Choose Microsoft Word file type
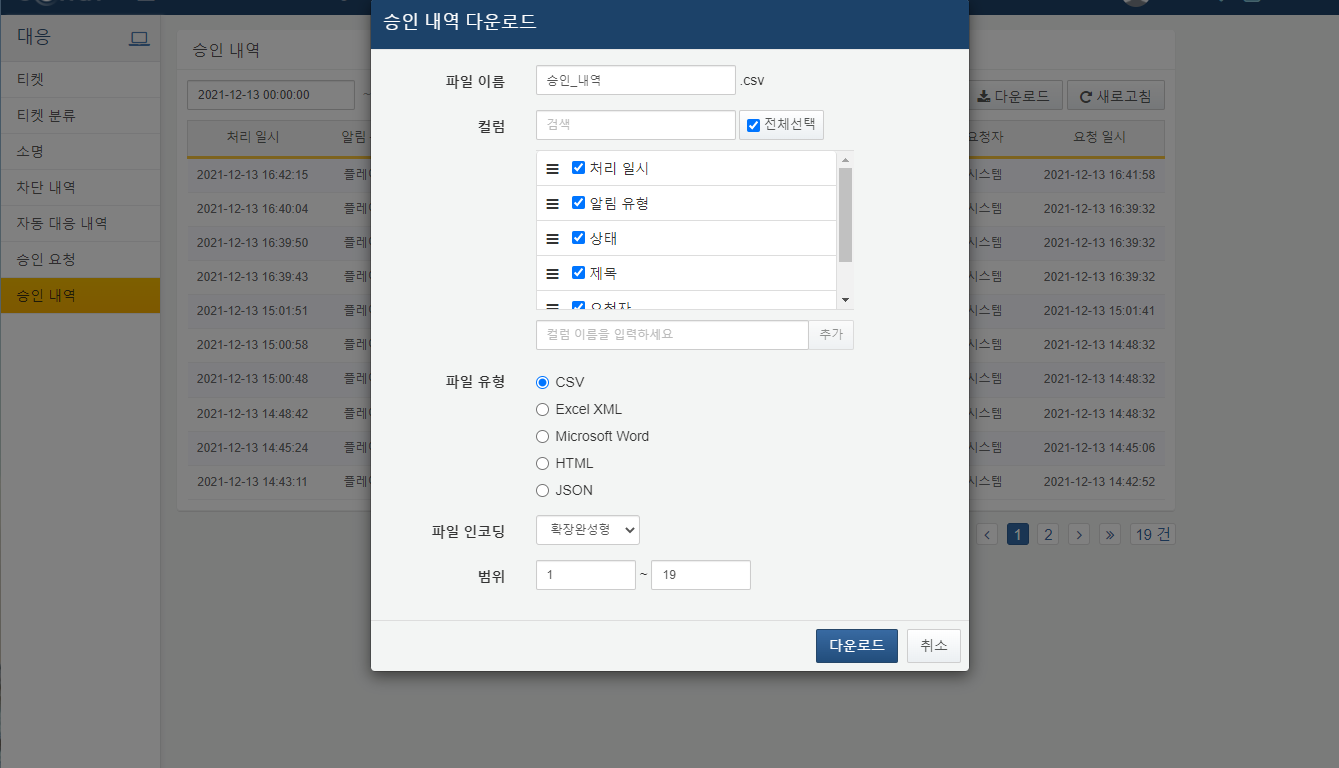The height and width of the screenshot is (768, 1339). coord(543,436)
